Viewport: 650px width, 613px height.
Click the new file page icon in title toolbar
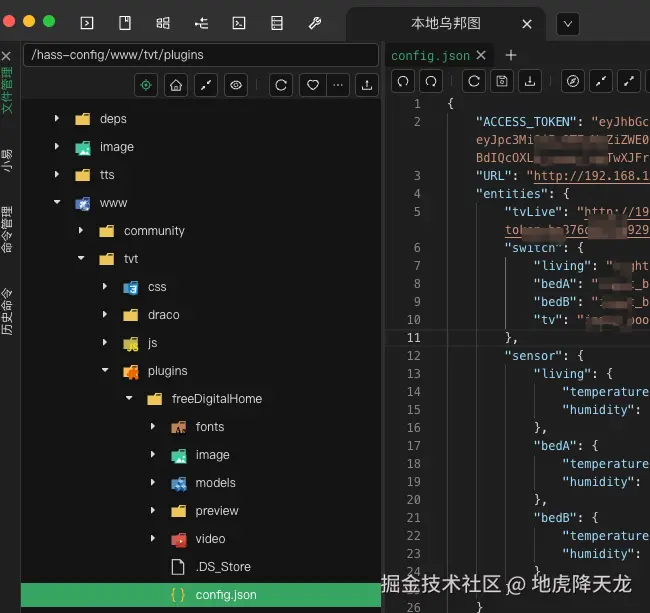[x=125, y=23]
